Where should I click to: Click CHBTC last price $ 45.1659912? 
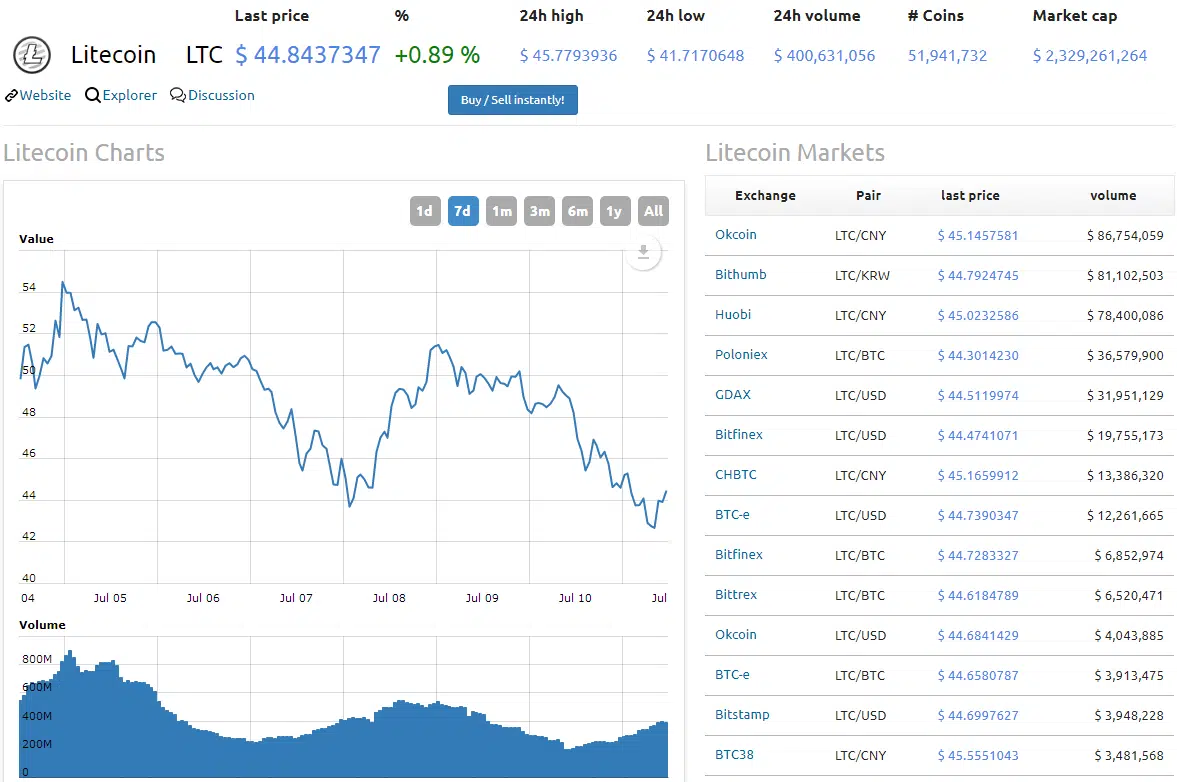coord(977,476)
